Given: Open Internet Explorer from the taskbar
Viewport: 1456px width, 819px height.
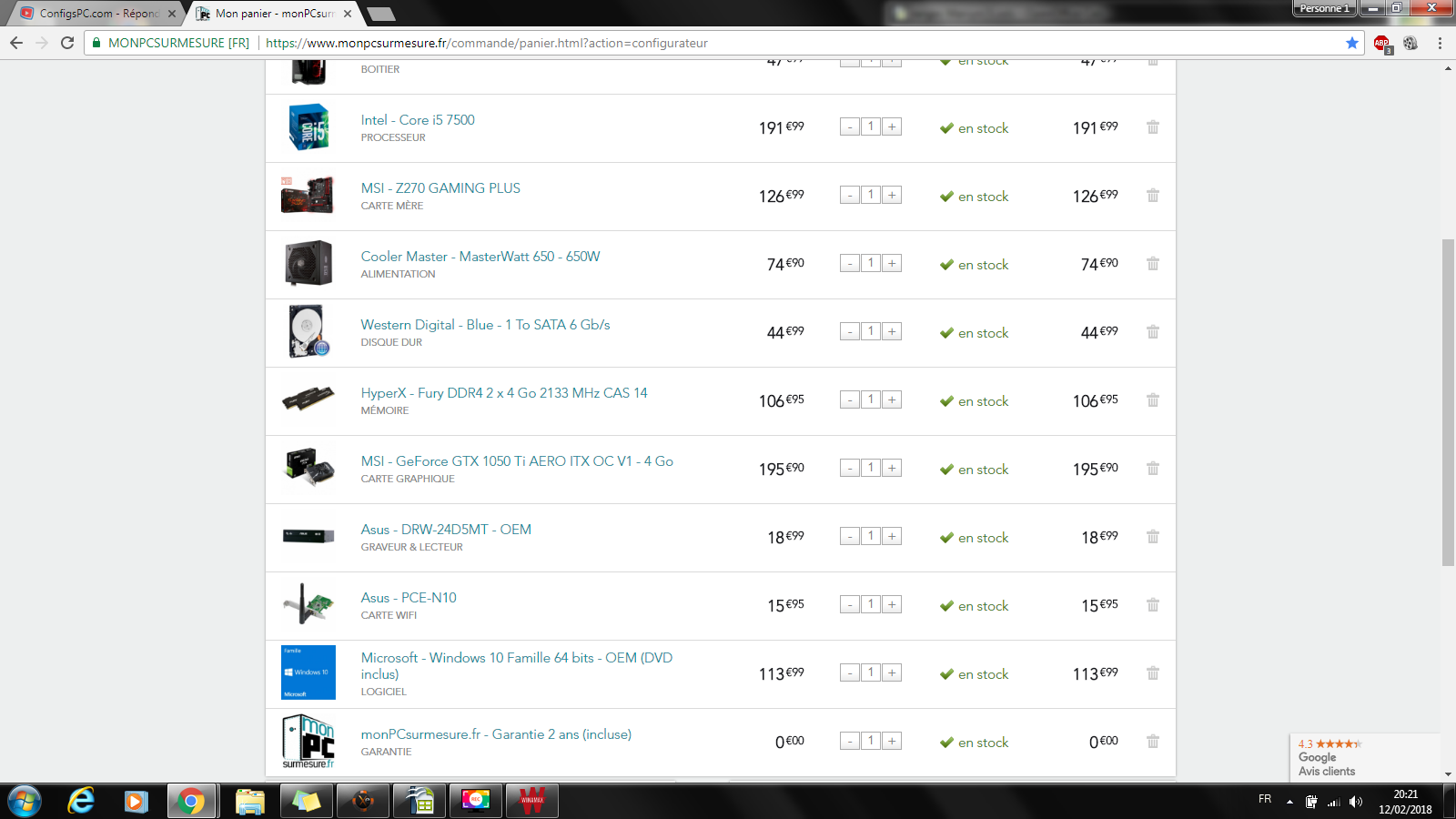Looking at the screenshot, I should click(81, 801).
